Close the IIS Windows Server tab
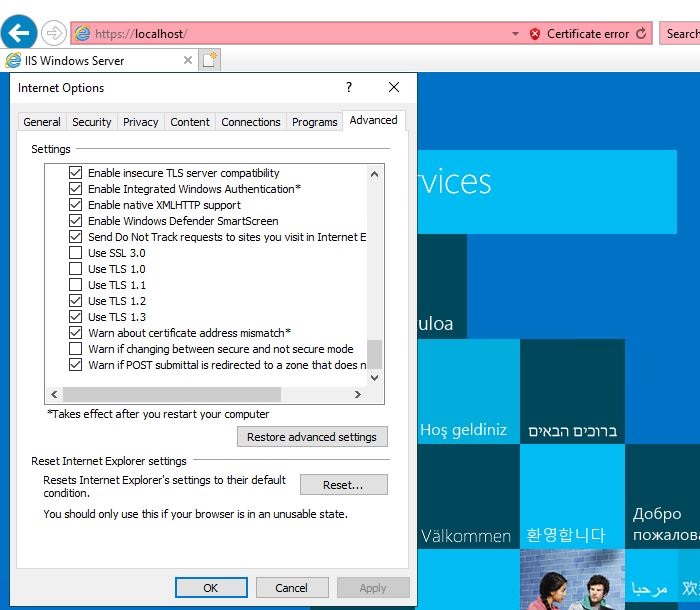The image size is (700, 610). (188, 60)
